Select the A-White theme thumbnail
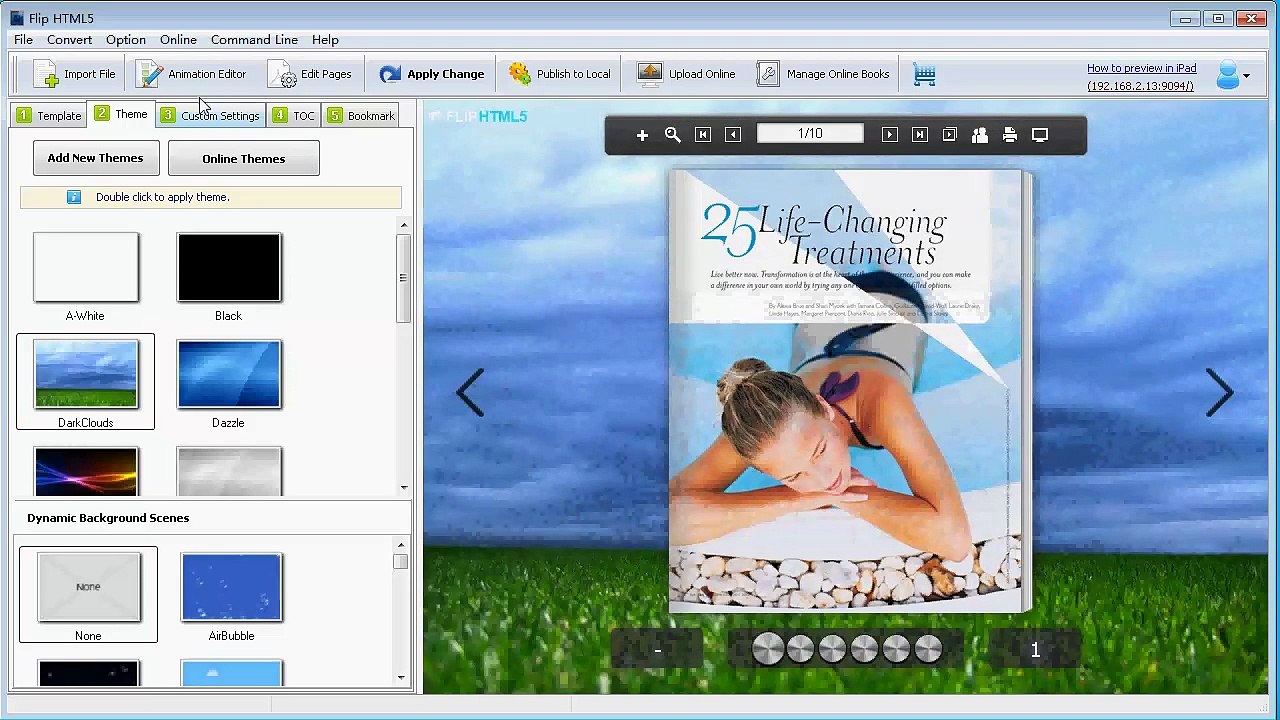 tap(86, 267)
